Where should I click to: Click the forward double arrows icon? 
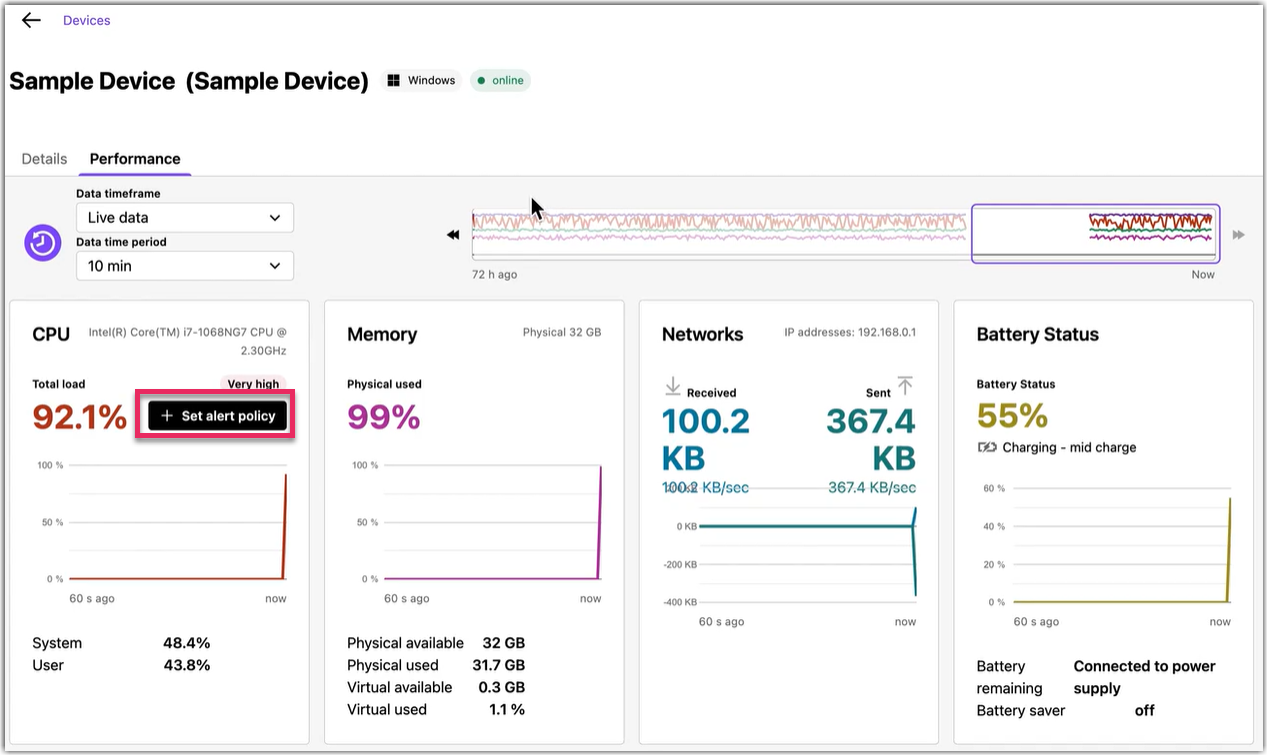(x=1238, y=235)
